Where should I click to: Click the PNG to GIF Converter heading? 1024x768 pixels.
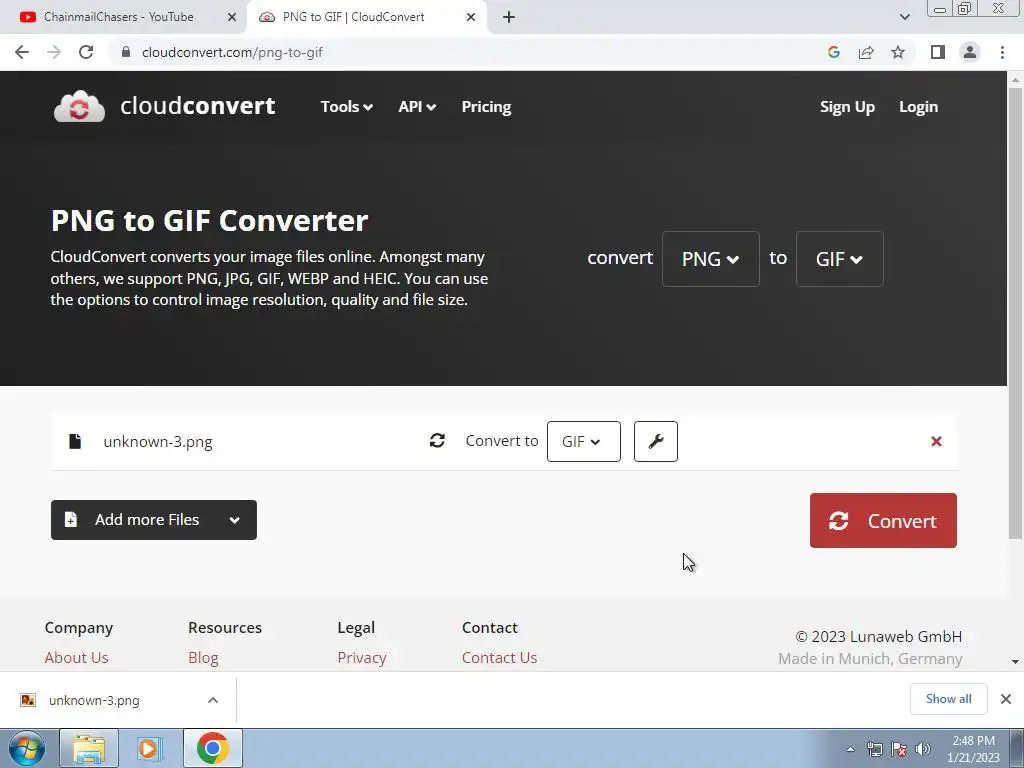pos(209,221)
